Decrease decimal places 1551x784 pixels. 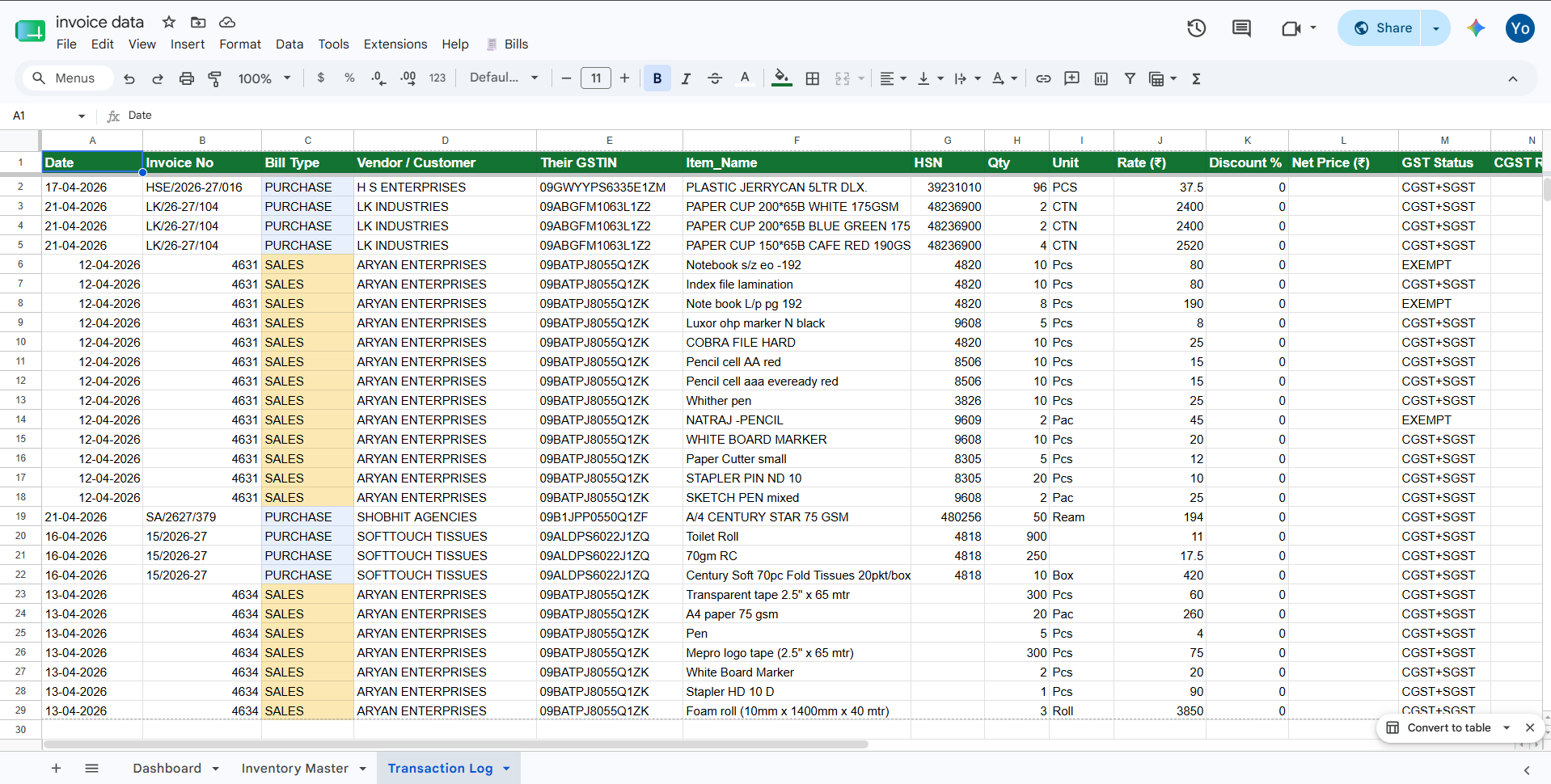coord(378,78)
